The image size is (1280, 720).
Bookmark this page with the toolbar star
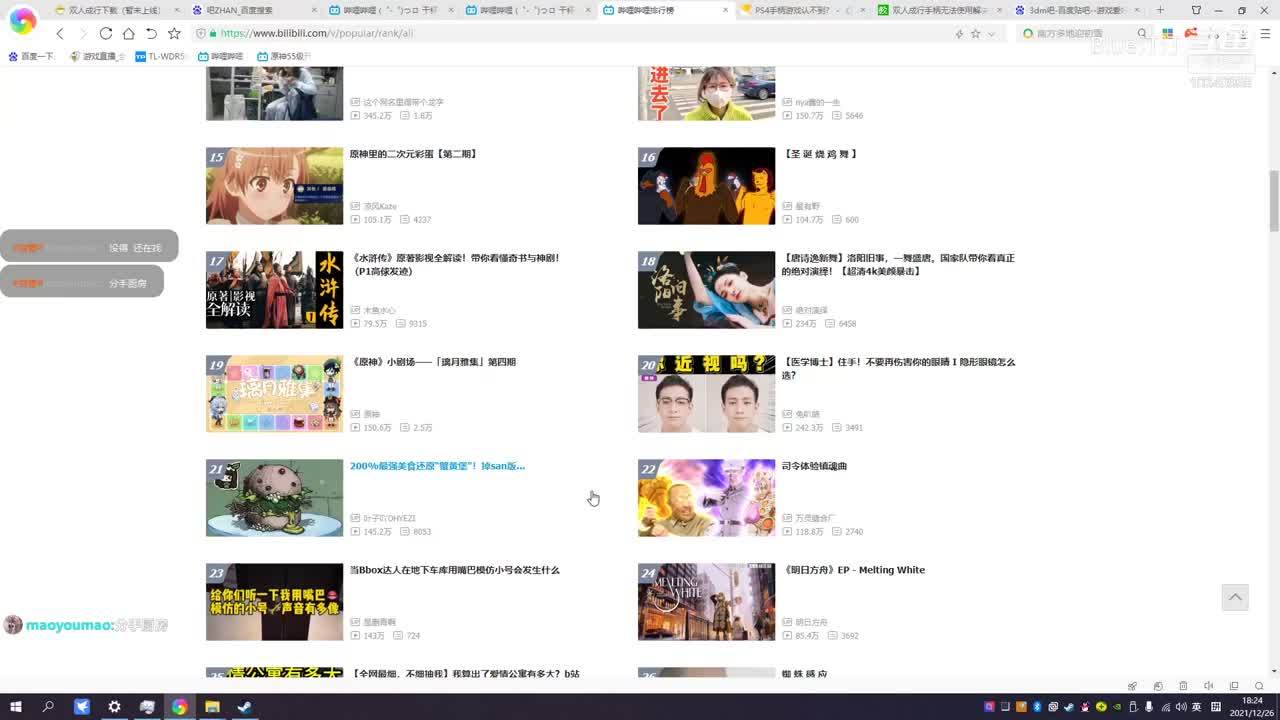(x=174, y=33)
